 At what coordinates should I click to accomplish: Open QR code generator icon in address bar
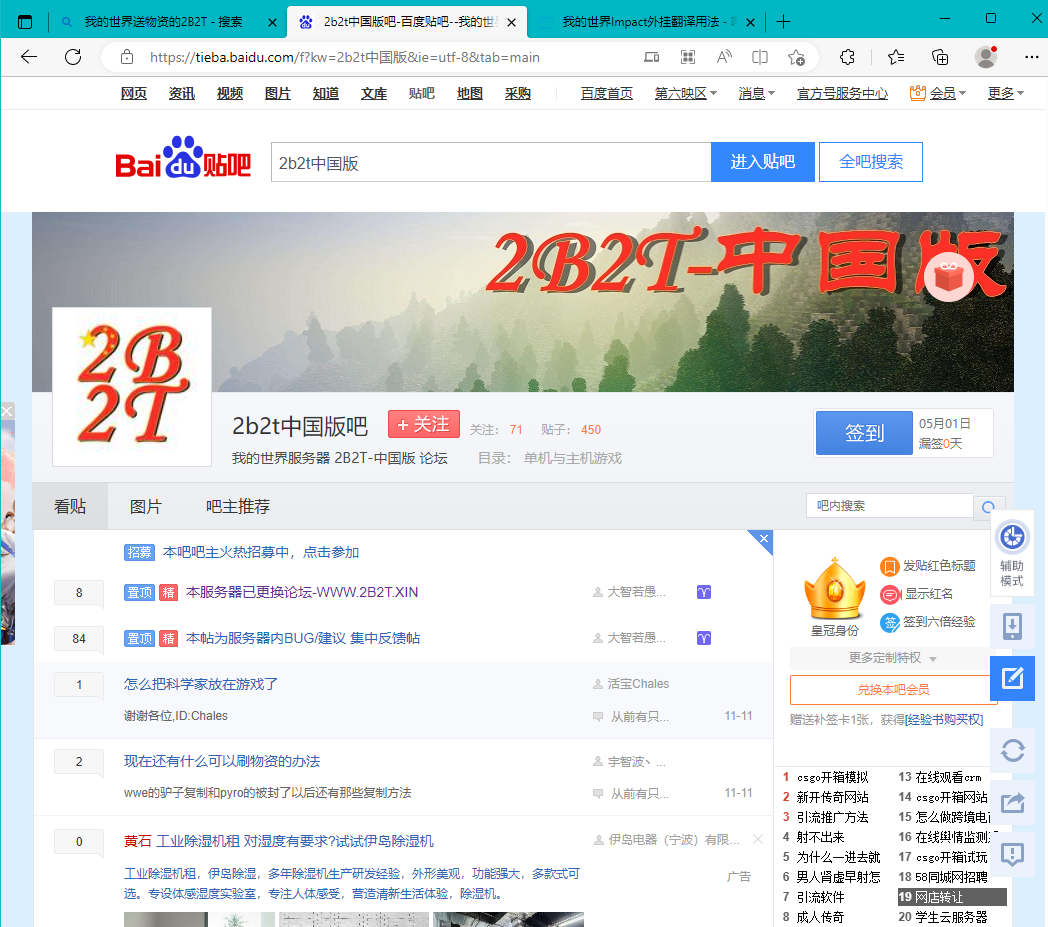coord(688,57)
